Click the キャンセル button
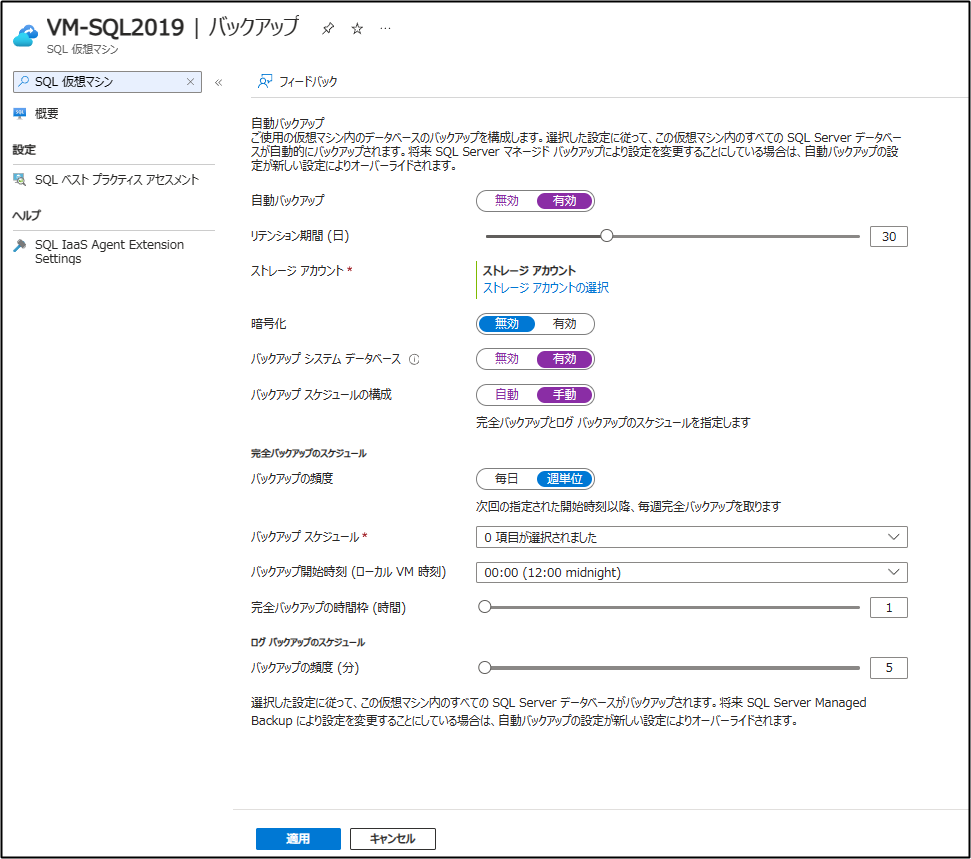 coord(393,839)
